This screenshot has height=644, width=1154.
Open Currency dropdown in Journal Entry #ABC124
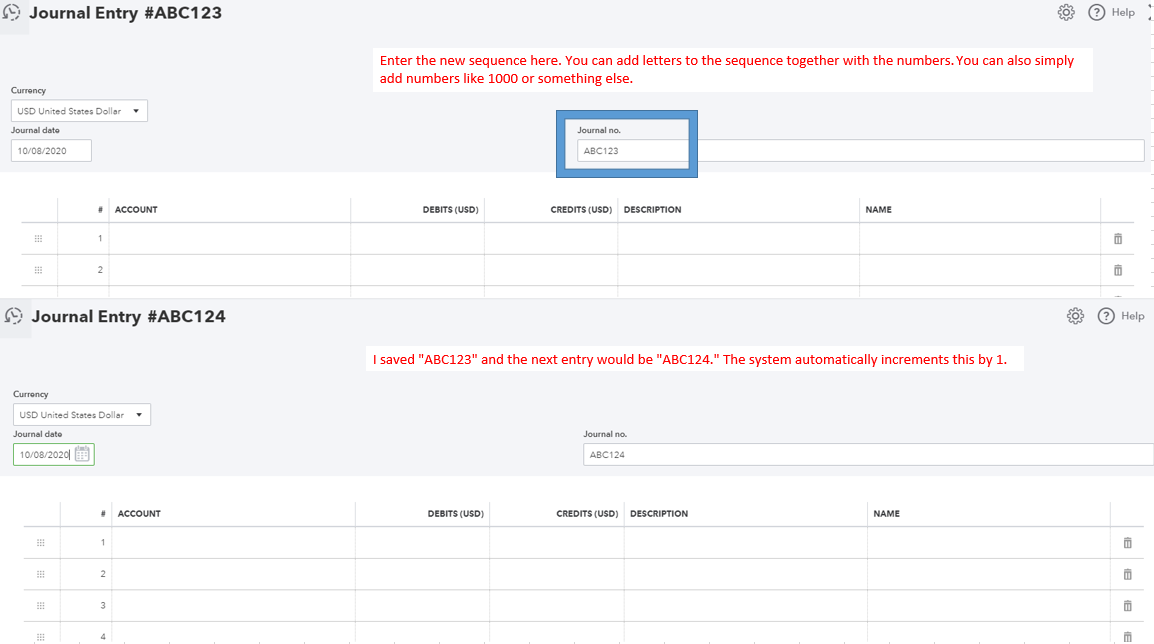pyautogui.click(x=82, y=414)
